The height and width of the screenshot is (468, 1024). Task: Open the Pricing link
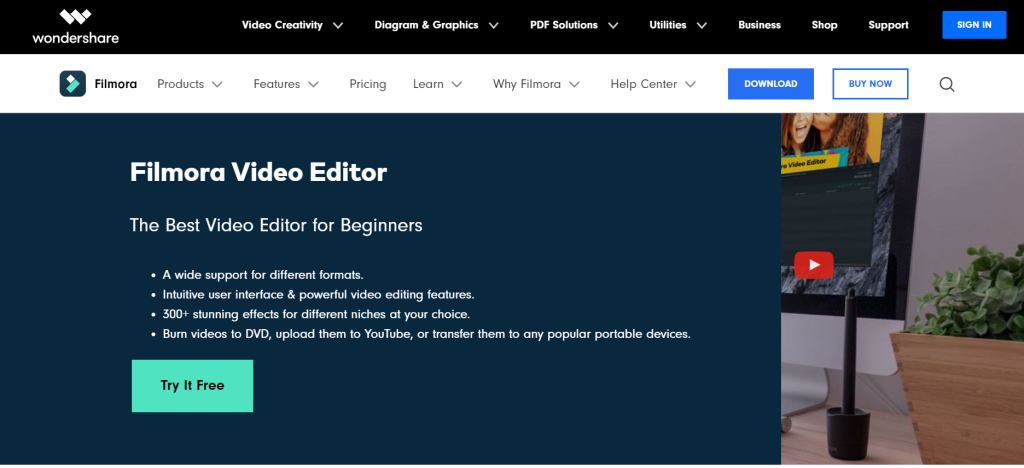coord(368,84)
